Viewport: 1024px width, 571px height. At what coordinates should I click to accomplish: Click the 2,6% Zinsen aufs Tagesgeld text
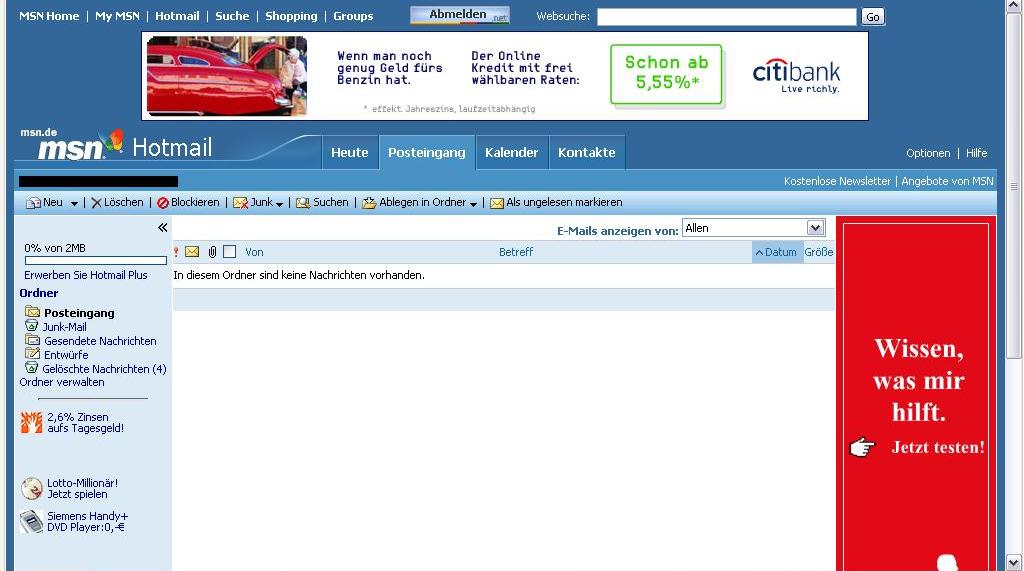[86, 423]
